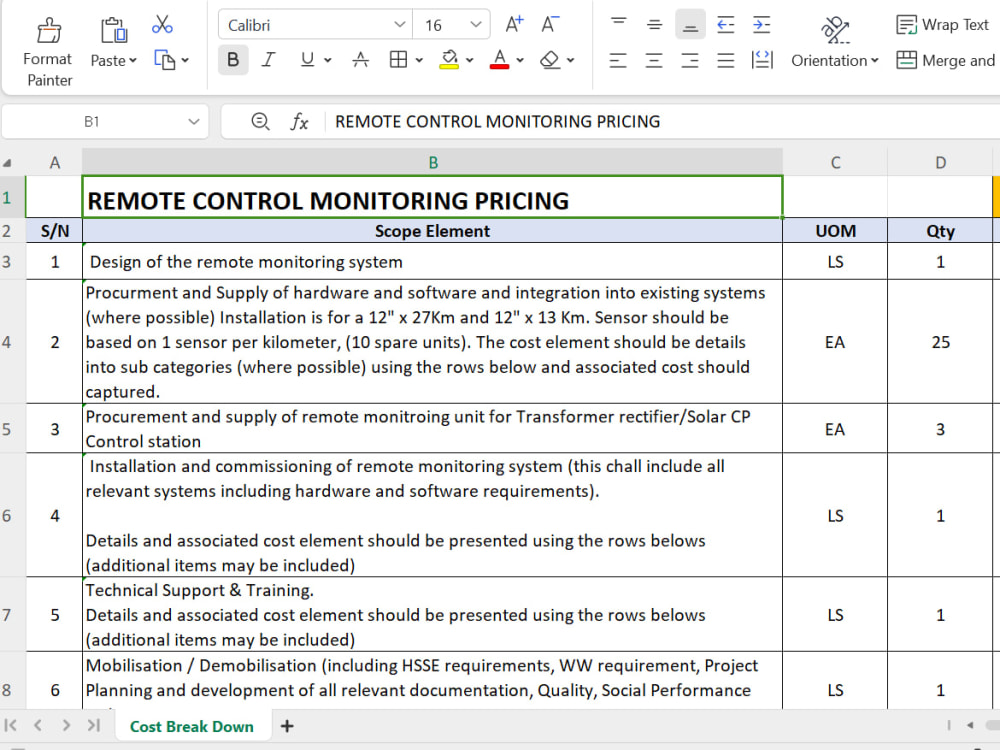Image resolution: width=1000 pixels, height=750 pixels.
Task: Click the Orientation icon
Action: point(835,29)
